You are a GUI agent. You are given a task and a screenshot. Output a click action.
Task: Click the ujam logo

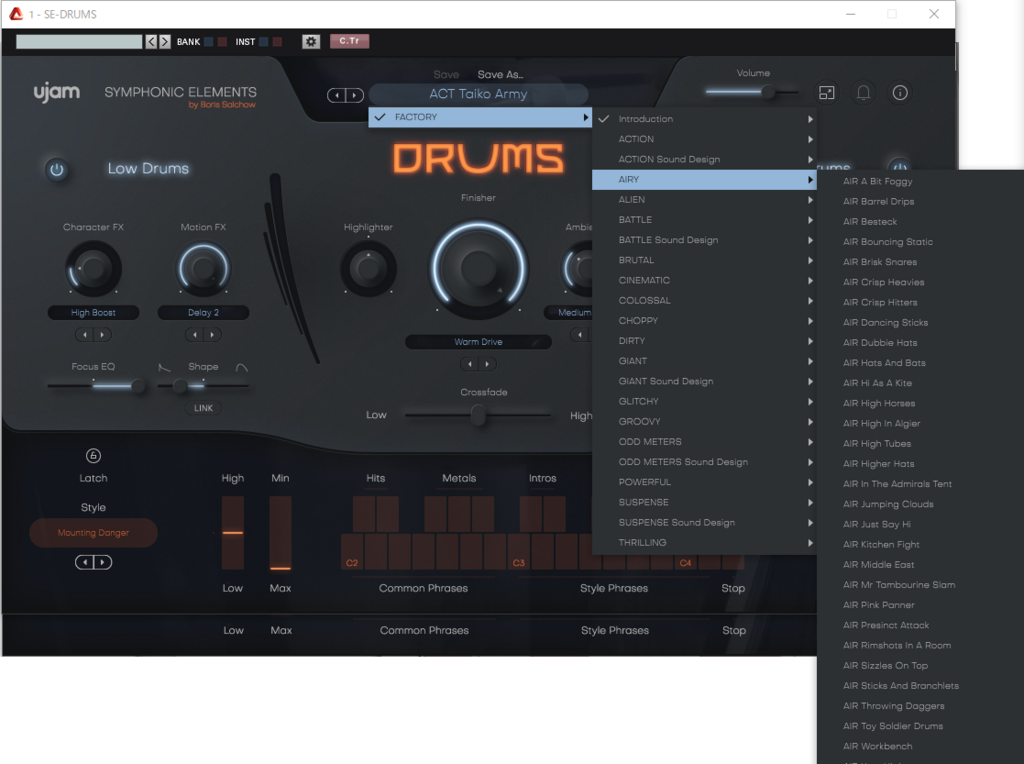[x=57, y=93]
